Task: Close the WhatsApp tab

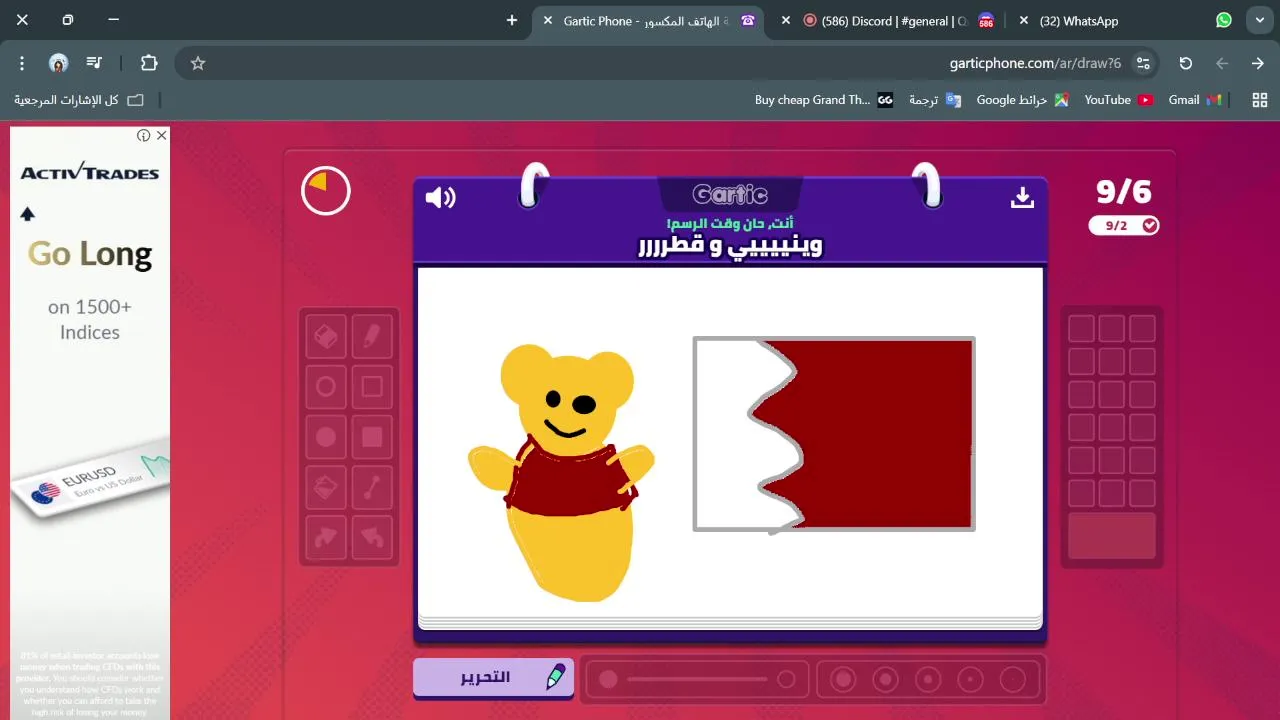Action: [x=1023, y=20]
